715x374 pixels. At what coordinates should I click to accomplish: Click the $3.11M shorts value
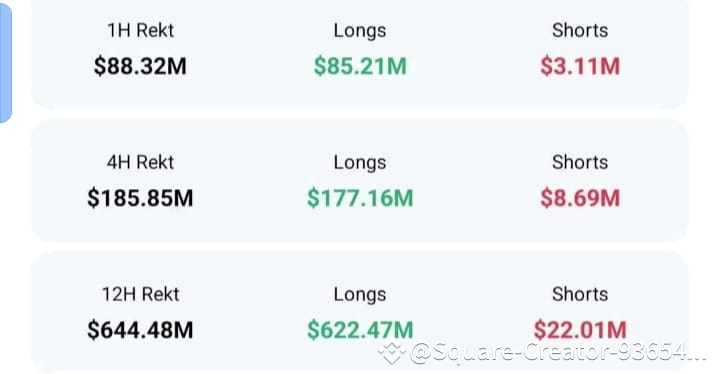pos(580,66)
